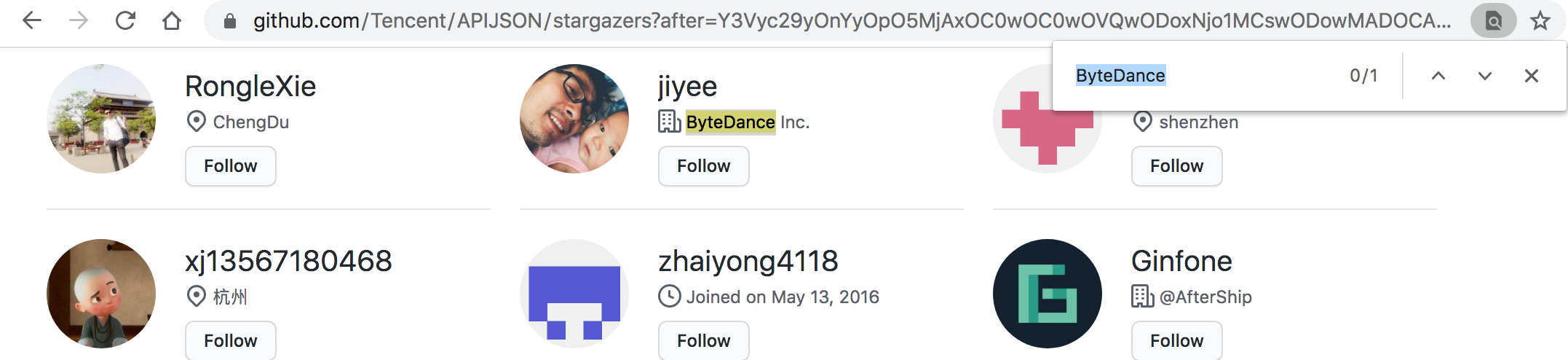Open jiyee's avatar photo

574,119
